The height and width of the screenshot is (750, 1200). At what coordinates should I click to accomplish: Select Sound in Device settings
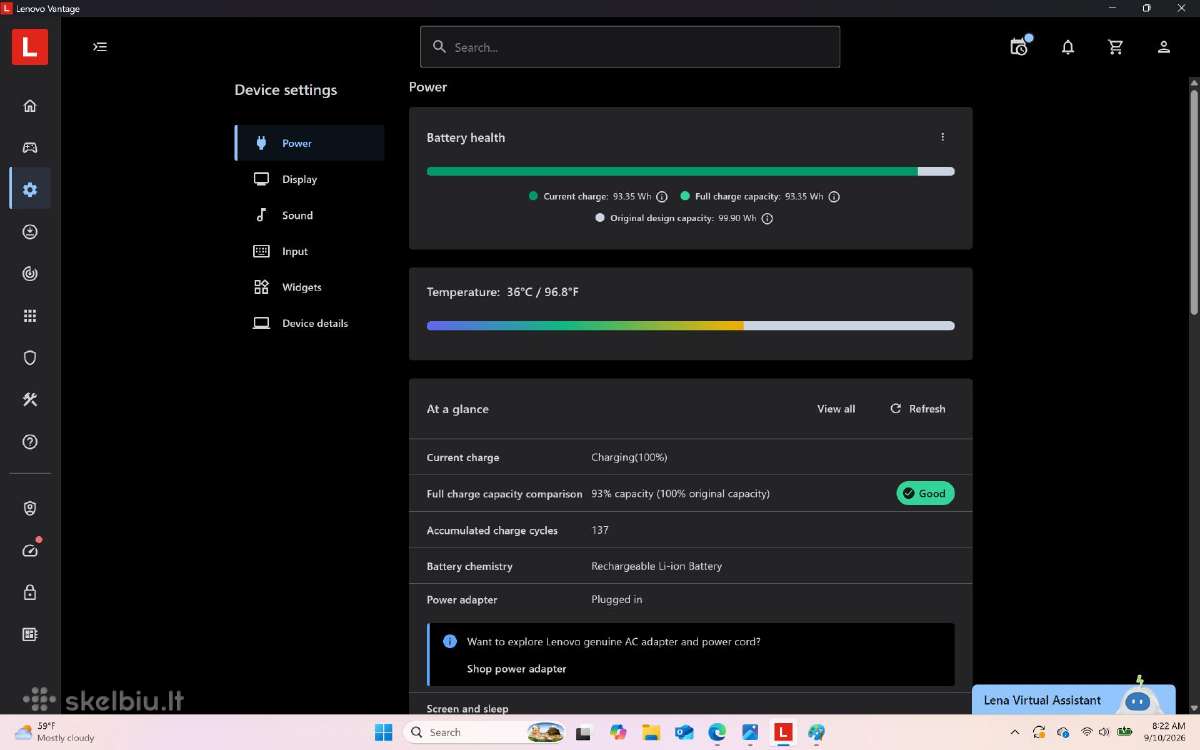click(x=310, y=215)
